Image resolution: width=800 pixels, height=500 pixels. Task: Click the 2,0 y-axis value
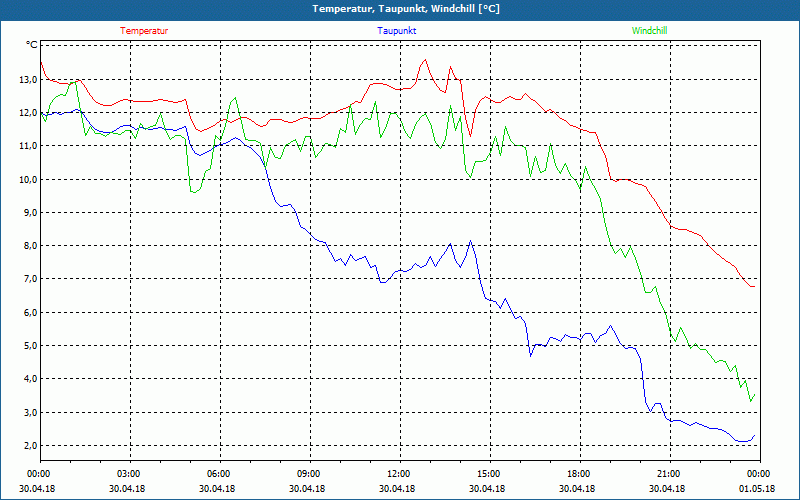click(30, 446)
